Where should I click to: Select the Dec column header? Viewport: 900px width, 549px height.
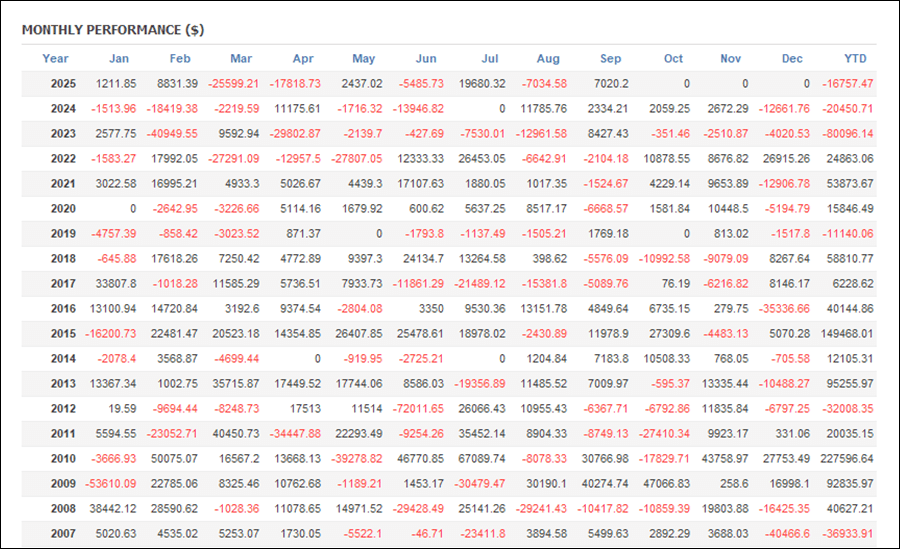pos(792,59)
